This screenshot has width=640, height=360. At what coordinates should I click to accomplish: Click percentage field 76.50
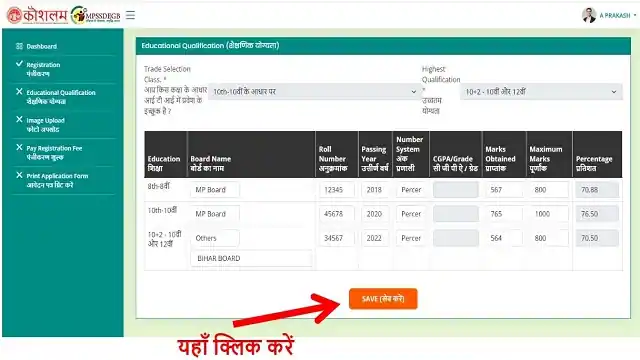[597, 214]
